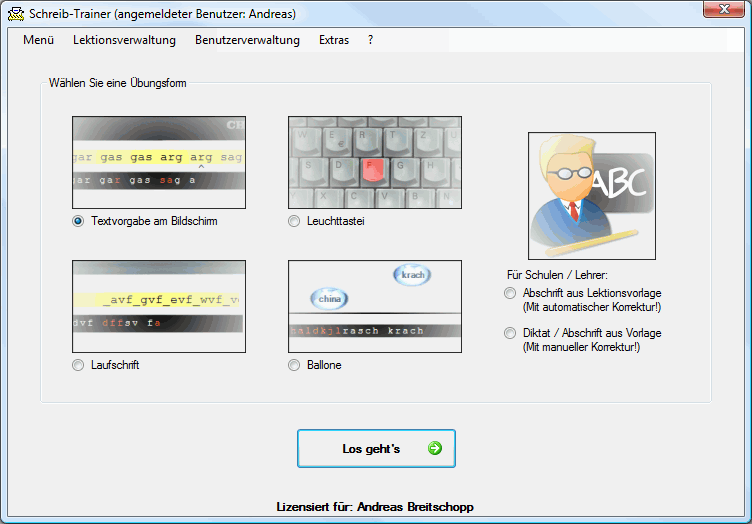Screen dimensions: 752x524
Task: Select the Leuchttastei radio option
Action: pyautogui.click(x=294, y=221)
